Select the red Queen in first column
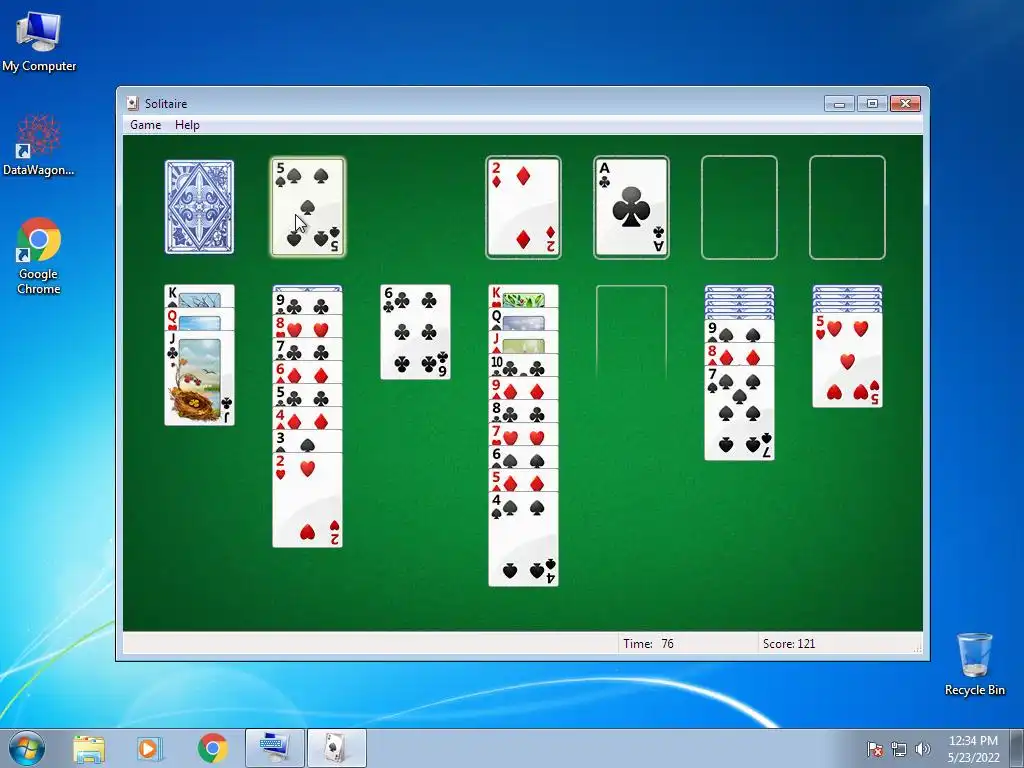1024x768 pixels. [x=199, y=319]
